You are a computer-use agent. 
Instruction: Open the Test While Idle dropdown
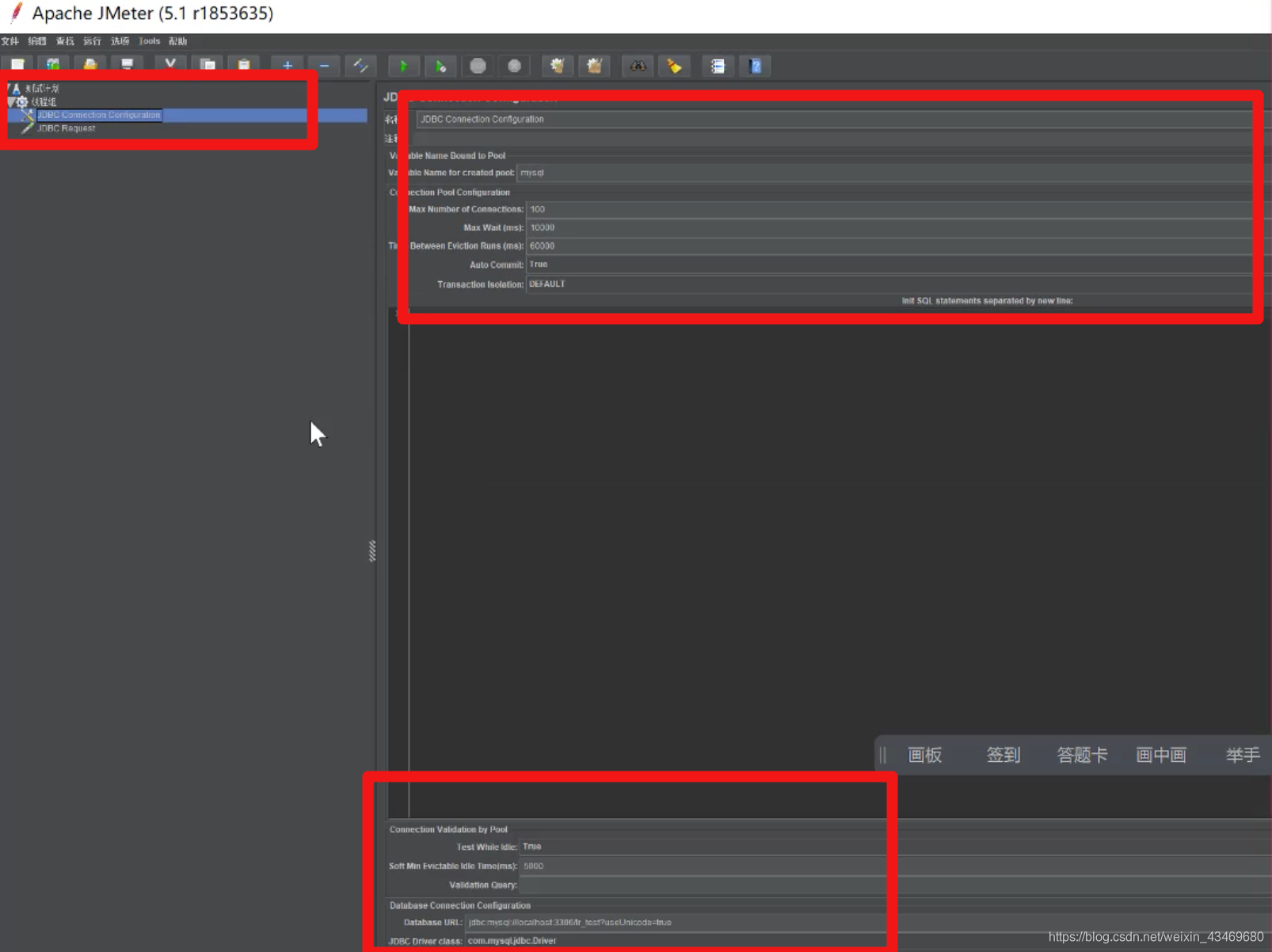click(895, 847)
